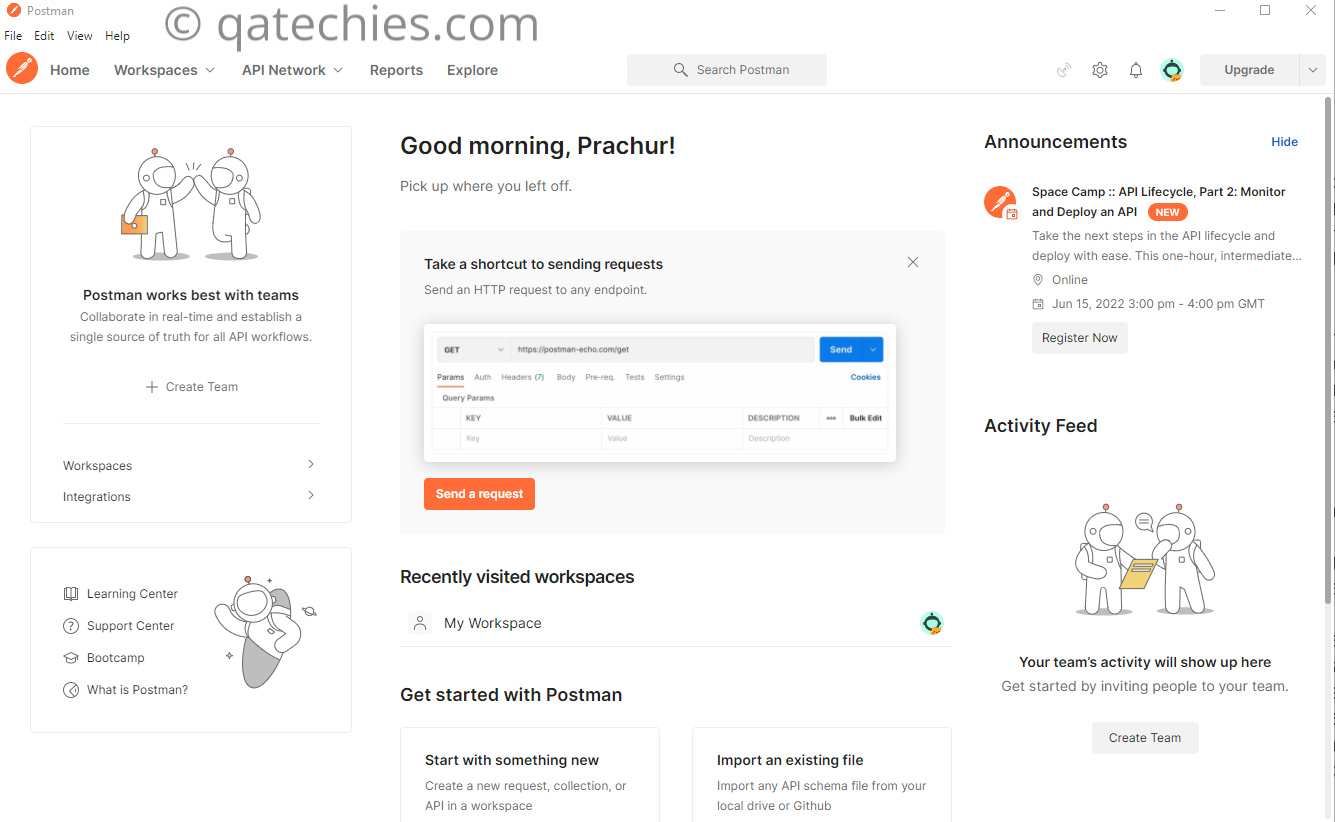Open the Edit menu
The height and width of the screenshot is (822, 1335).
click(x=44, y=36)
